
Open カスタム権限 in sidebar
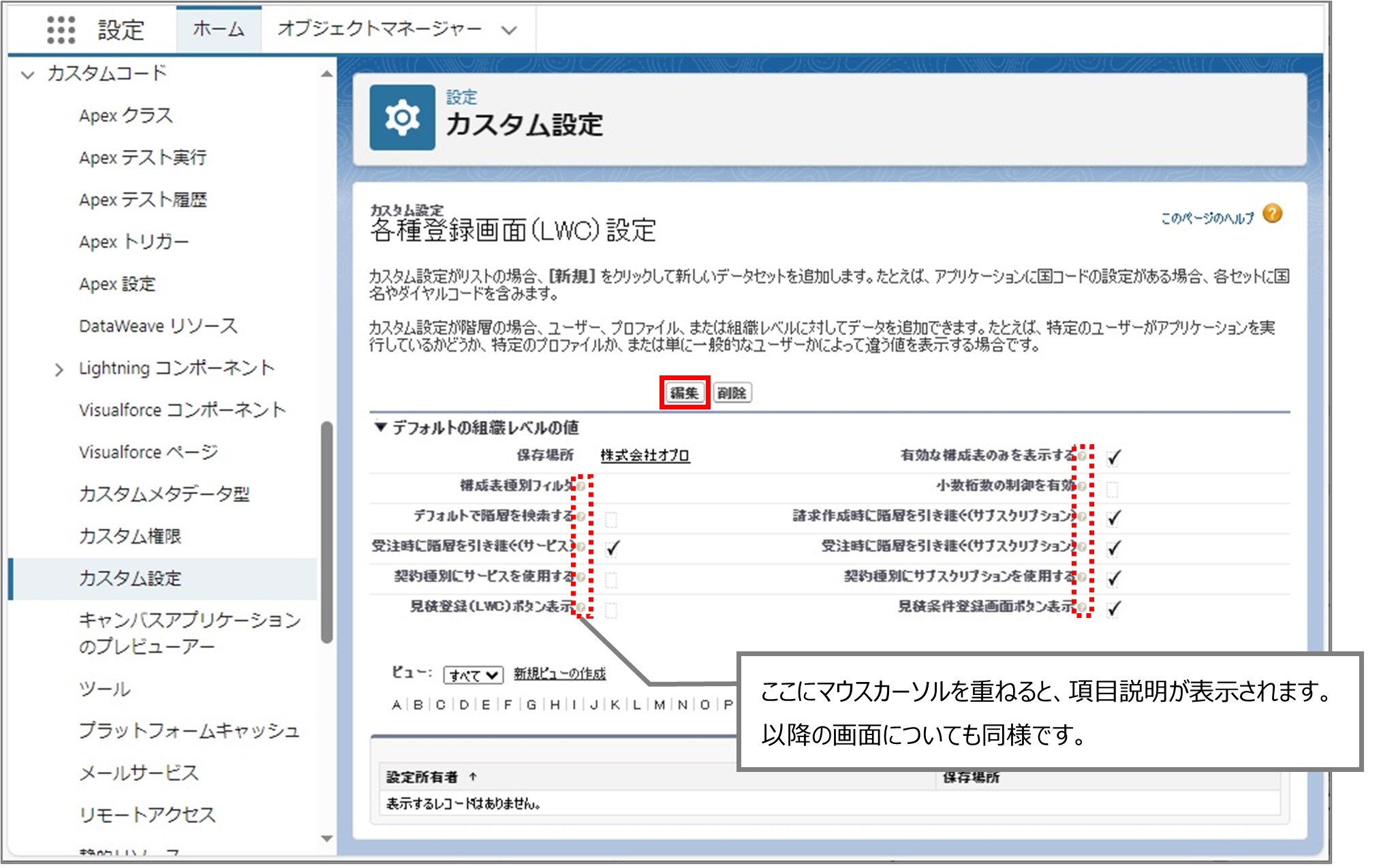[130, 536]
